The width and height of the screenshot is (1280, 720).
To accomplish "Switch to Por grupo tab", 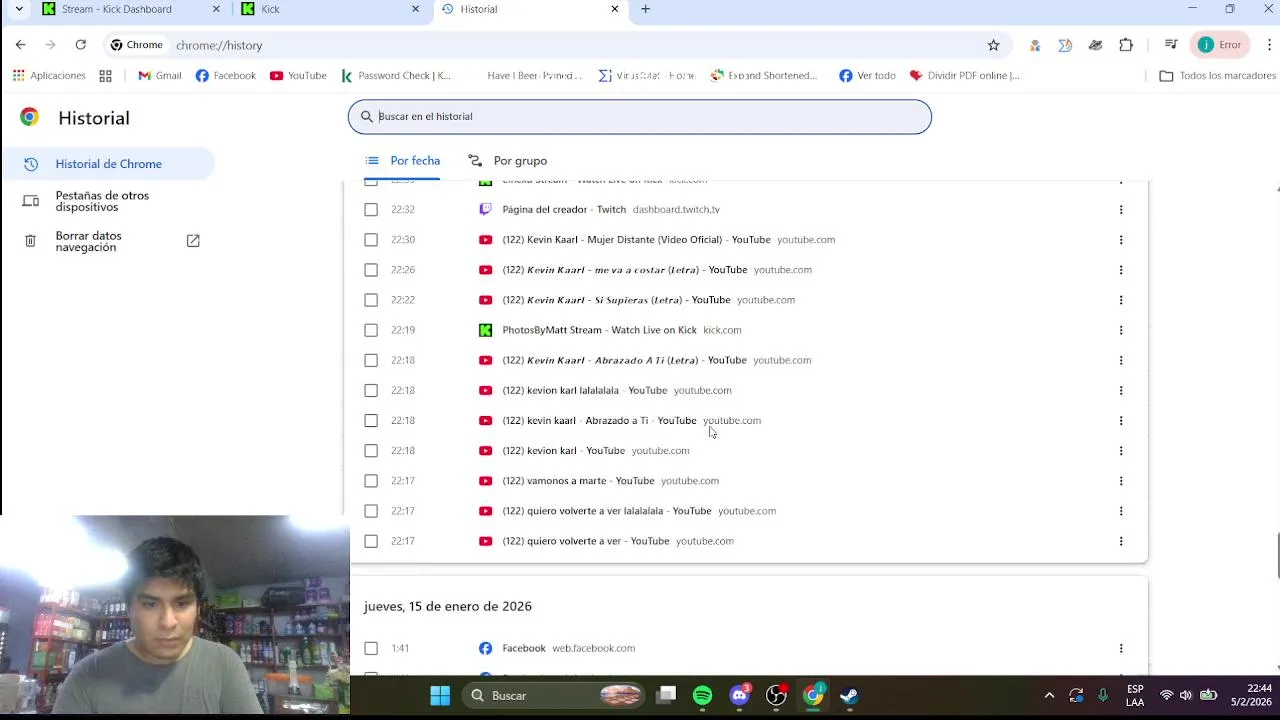I will coord(507,161).
